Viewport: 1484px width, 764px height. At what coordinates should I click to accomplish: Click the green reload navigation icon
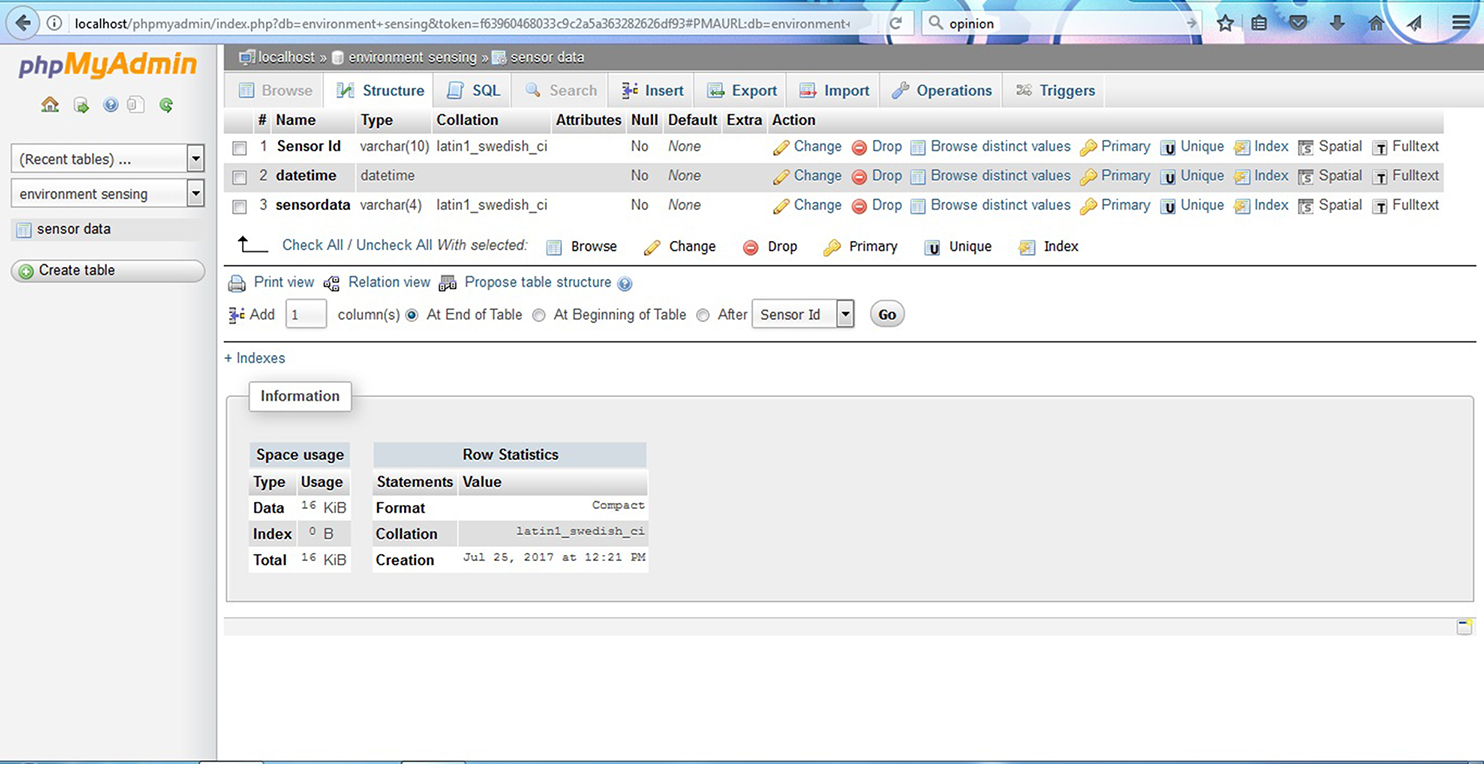point(166,105)
